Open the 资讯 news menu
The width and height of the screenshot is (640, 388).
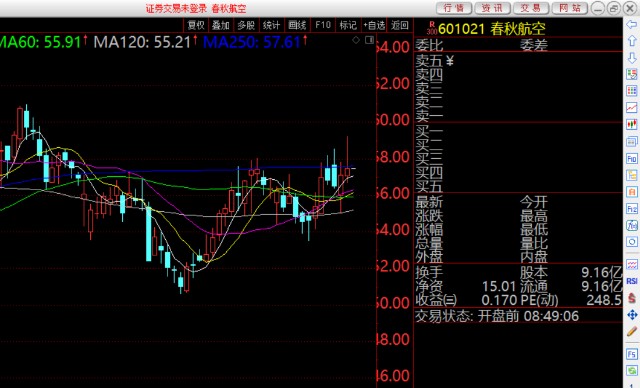492,8
